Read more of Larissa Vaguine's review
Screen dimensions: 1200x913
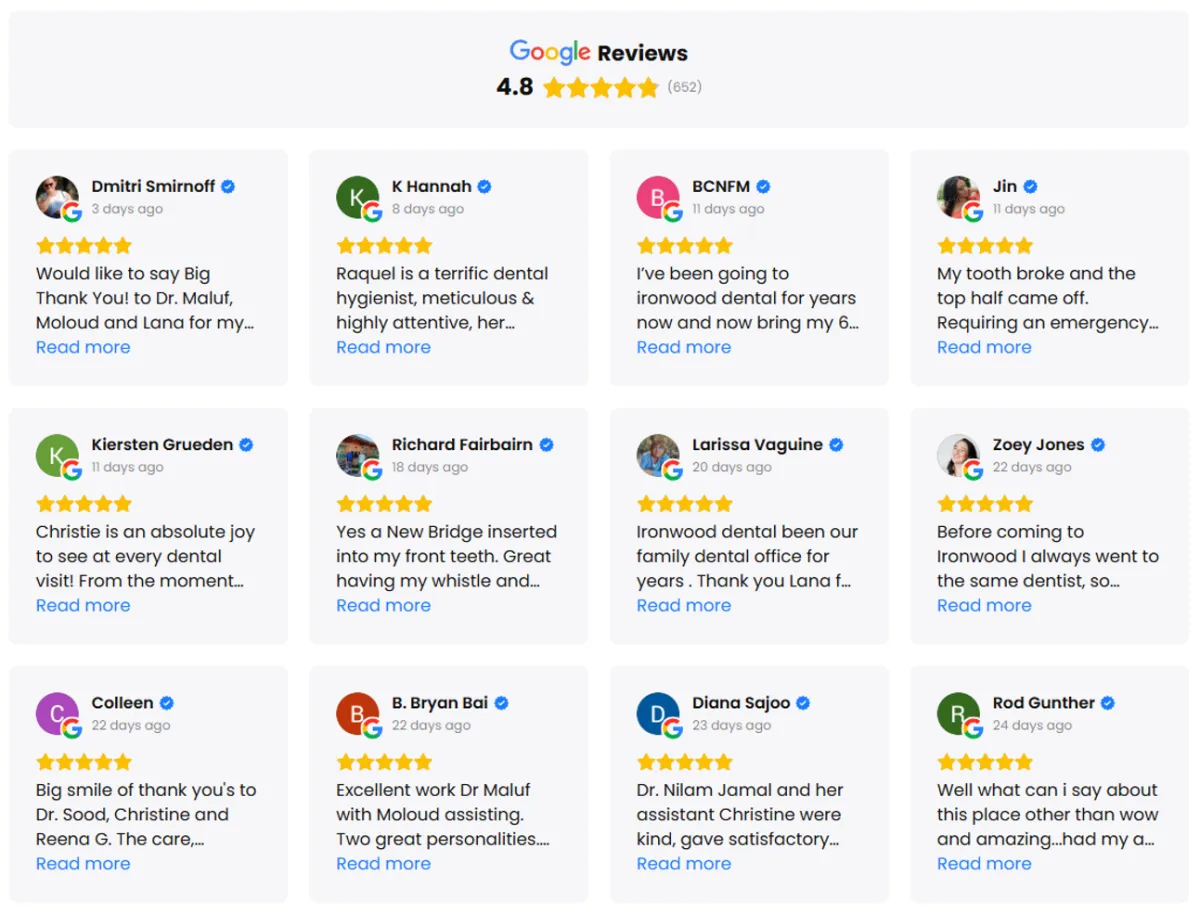[x=684, y=605]
